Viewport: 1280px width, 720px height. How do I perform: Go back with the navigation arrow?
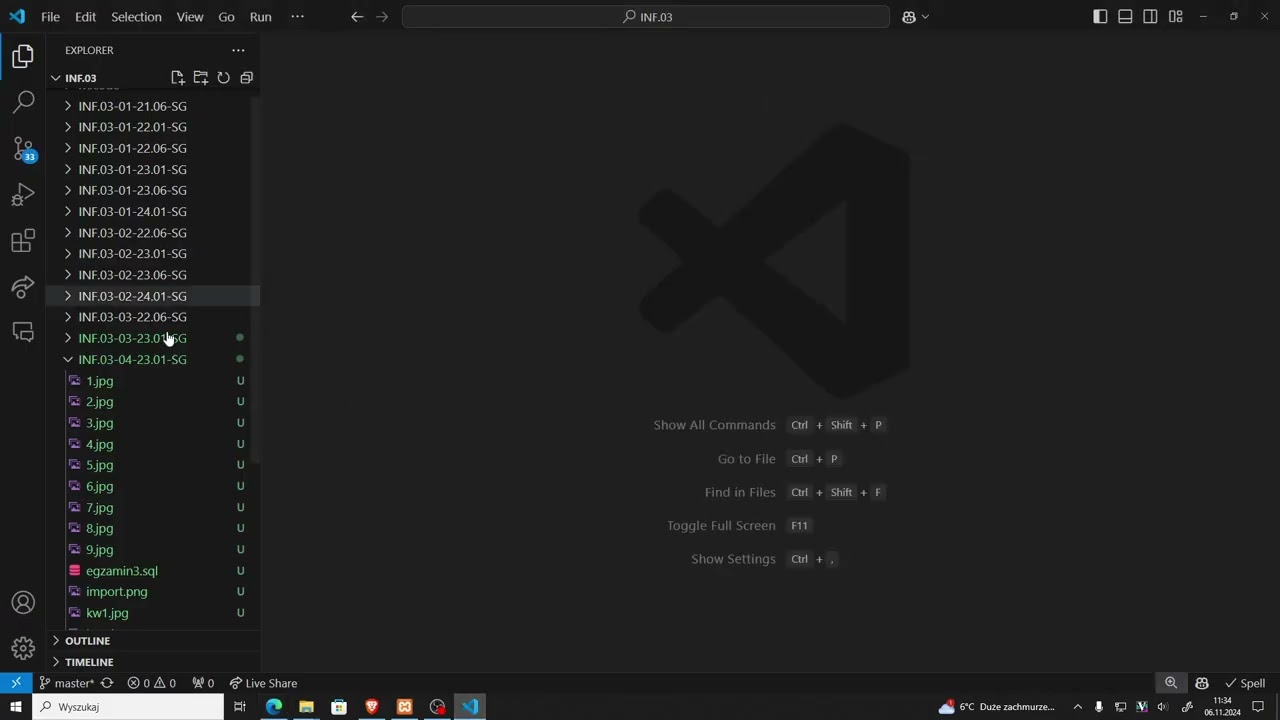click(x=357, y=17)
